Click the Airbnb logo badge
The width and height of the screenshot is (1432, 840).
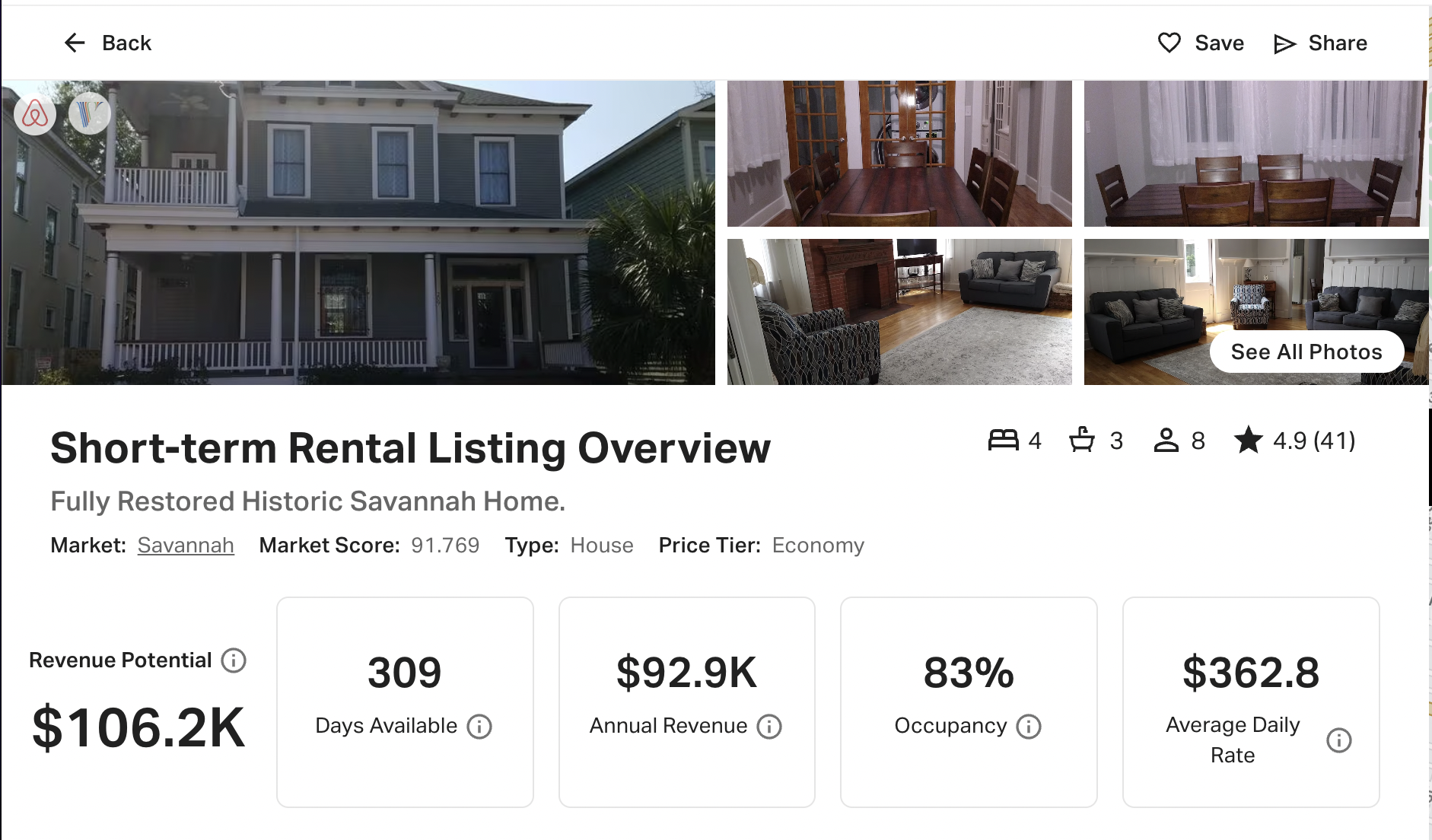pyautogui.click(x=35, y=115)
